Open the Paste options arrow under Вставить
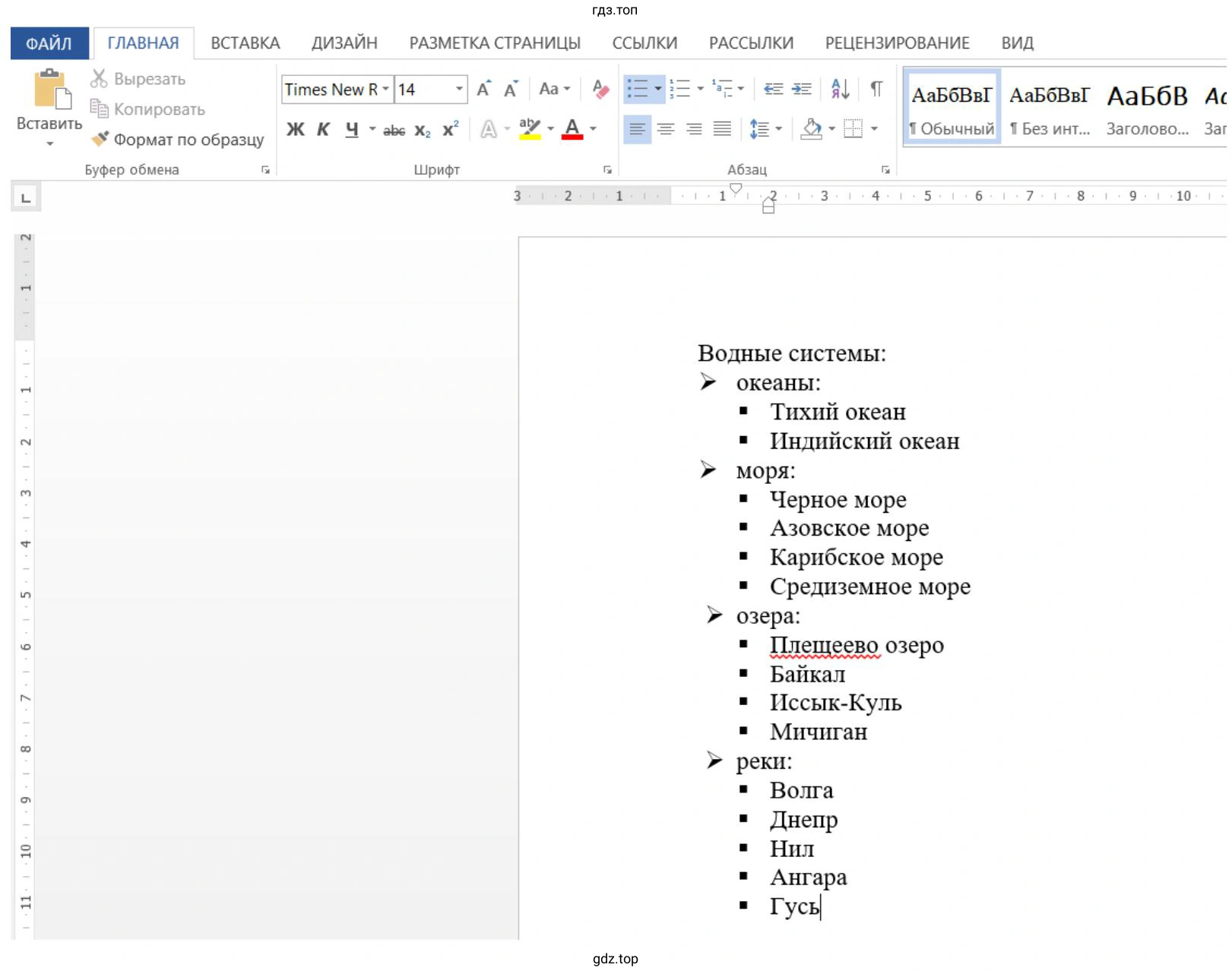 [x=49, y=143]
